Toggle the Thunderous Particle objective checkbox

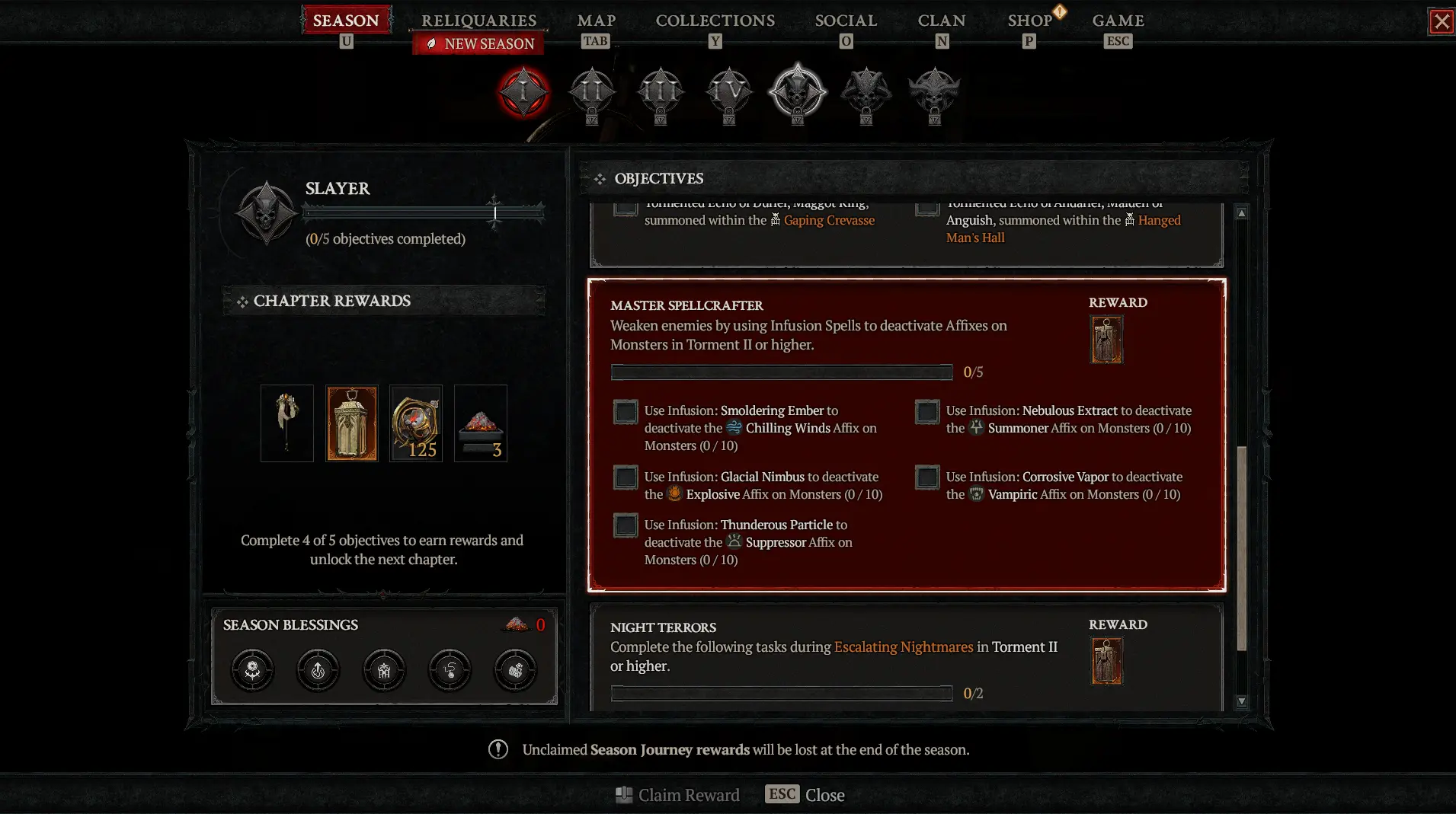tap(626, 525)
